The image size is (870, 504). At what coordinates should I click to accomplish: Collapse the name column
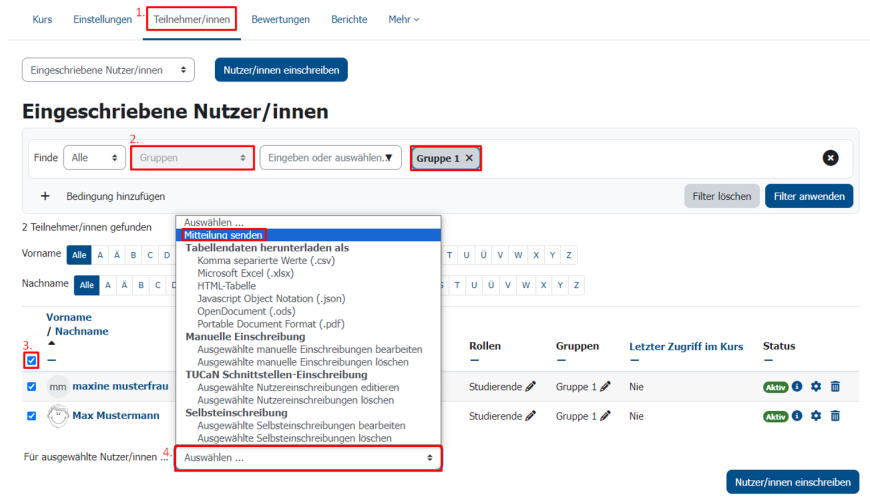[x=52, y=360]
